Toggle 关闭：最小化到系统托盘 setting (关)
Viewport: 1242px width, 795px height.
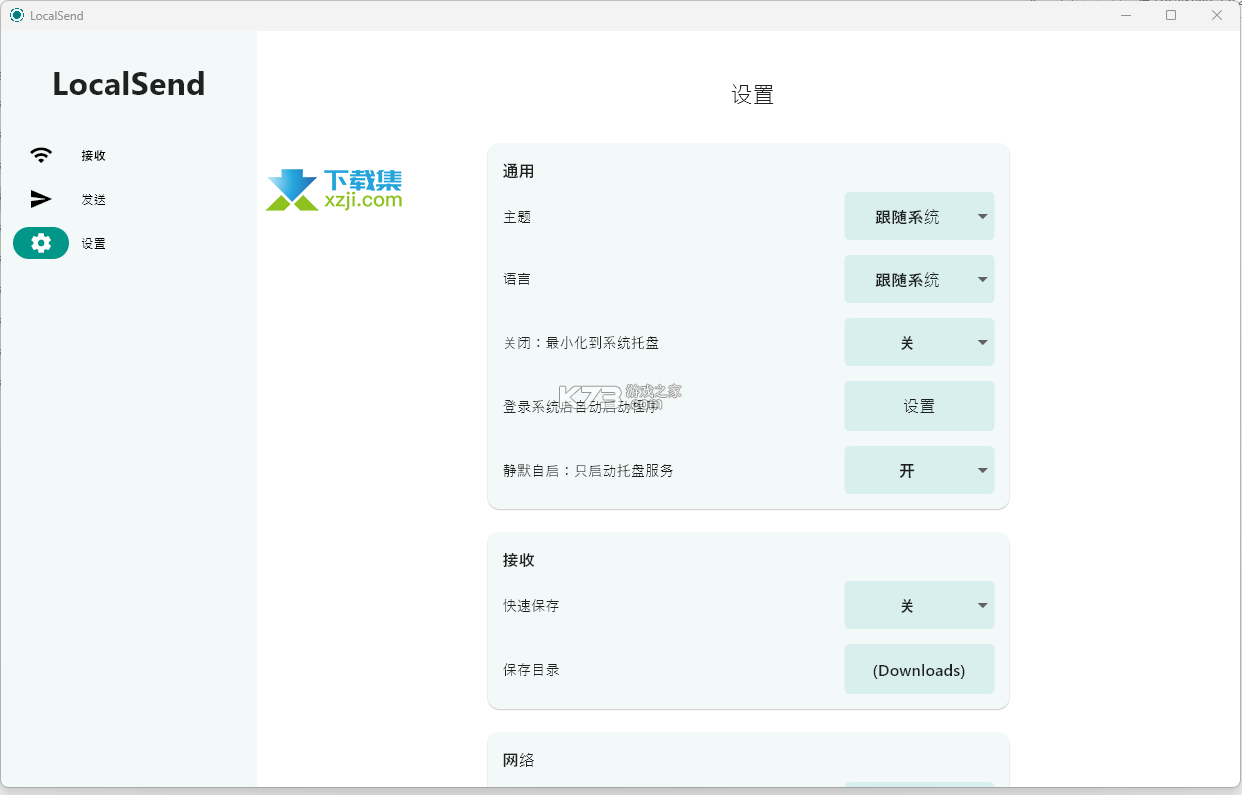coord(919,342)
